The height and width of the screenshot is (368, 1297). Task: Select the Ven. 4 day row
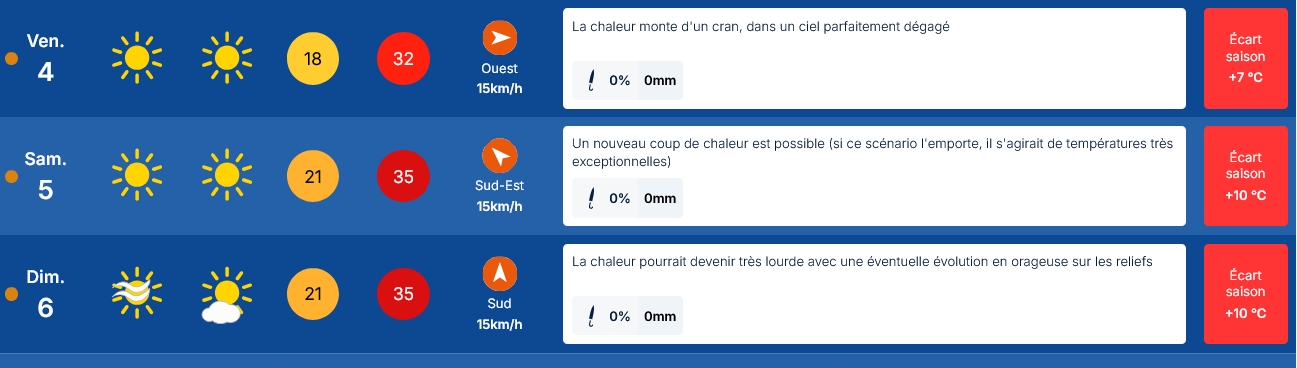click(x=648, y=58)
